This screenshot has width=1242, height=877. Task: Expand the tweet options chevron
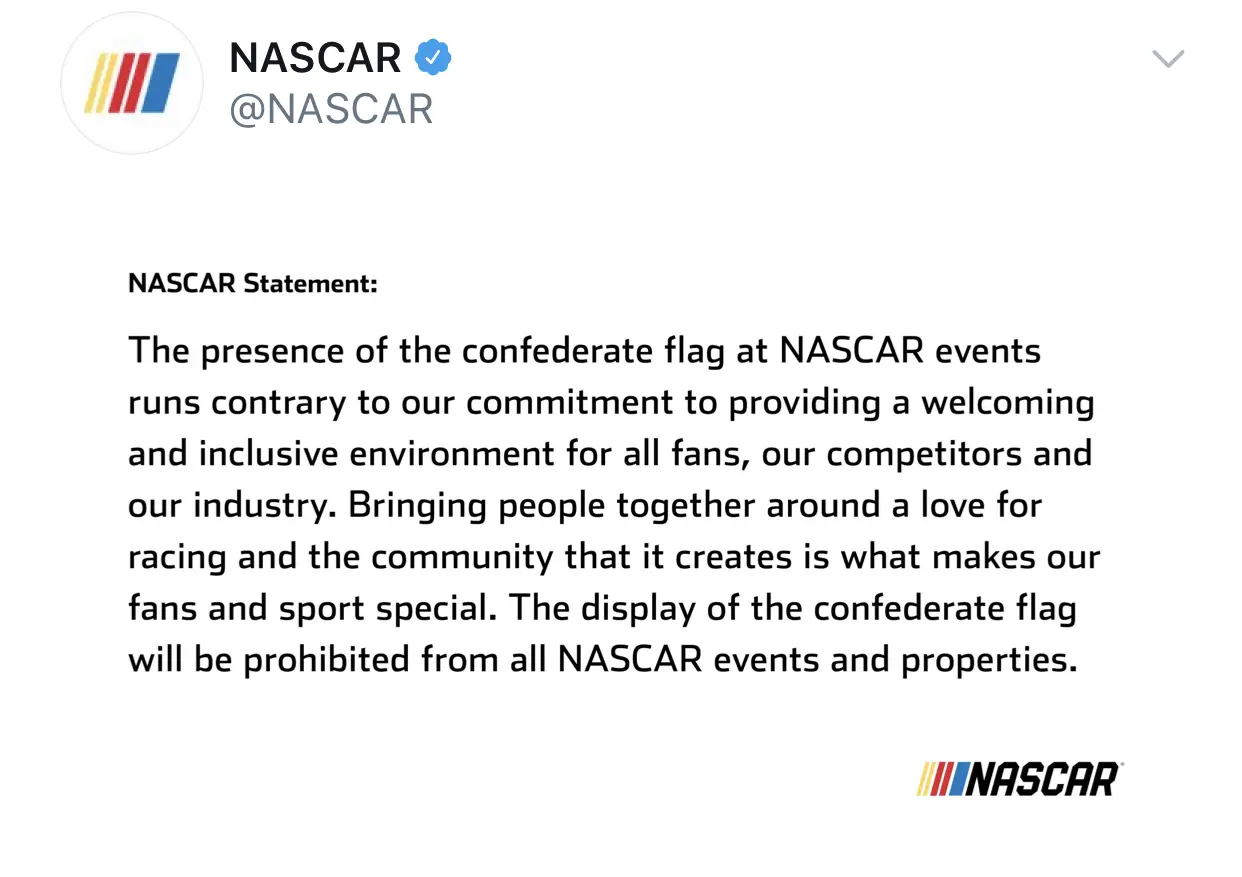click(1167, 59)
